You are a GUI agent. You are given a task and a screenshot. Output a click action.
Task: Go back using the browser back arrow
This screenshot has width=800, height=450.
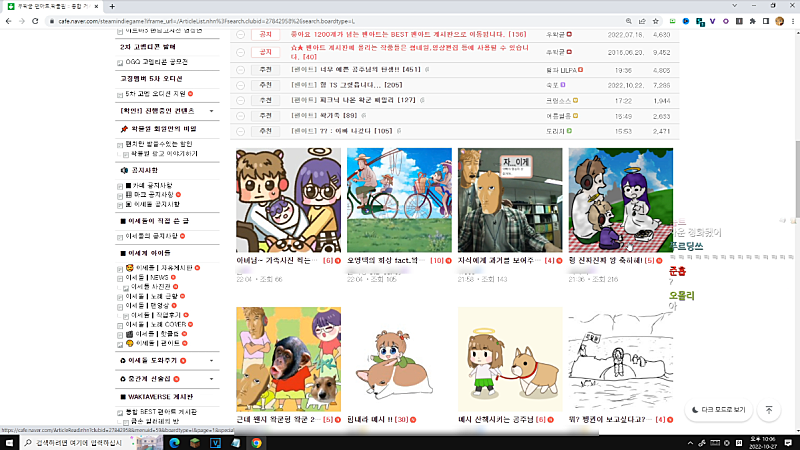[9, 21]
